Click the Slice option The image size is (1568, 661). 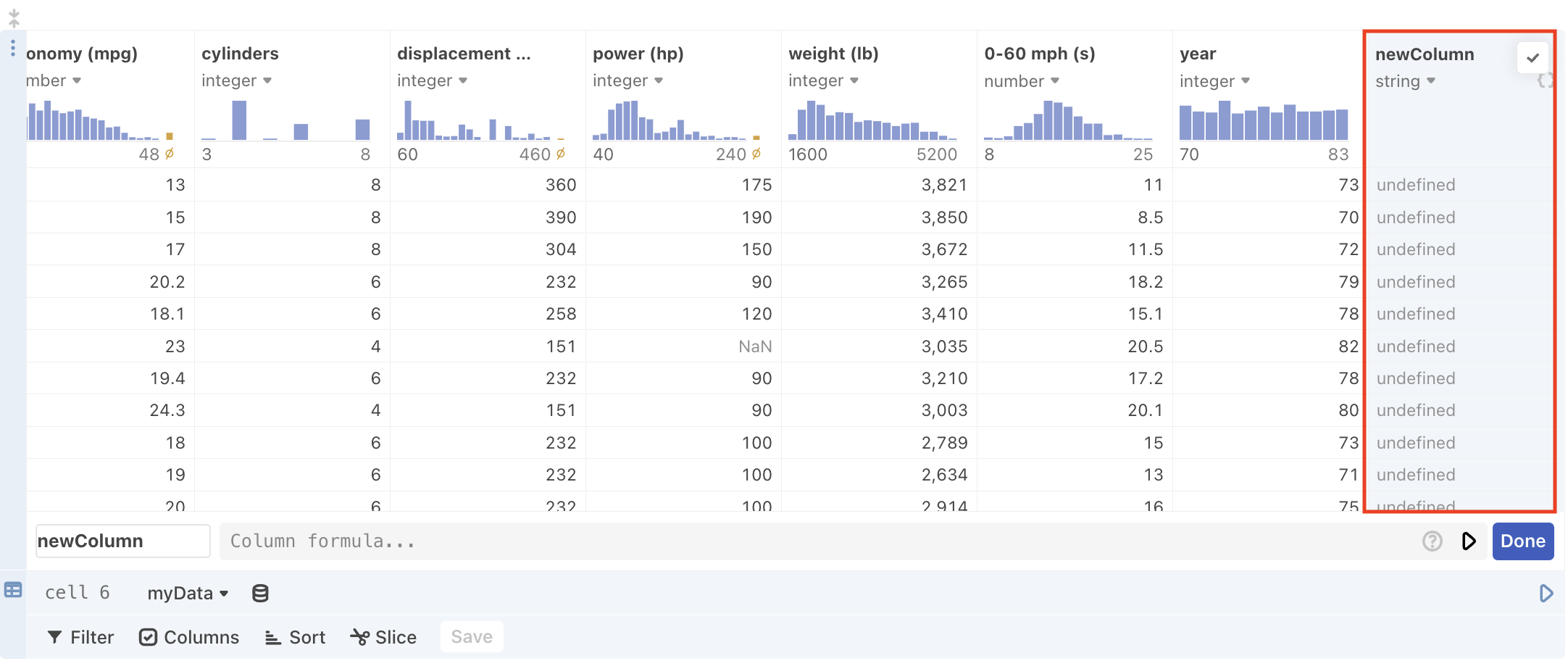point(383,637)
